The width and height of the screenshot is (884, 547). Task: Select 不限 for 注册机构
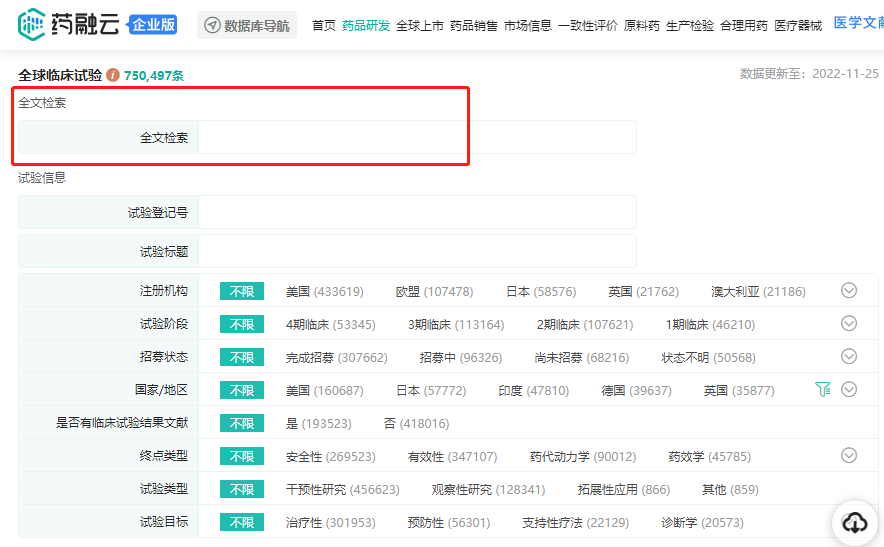point(242,292)
